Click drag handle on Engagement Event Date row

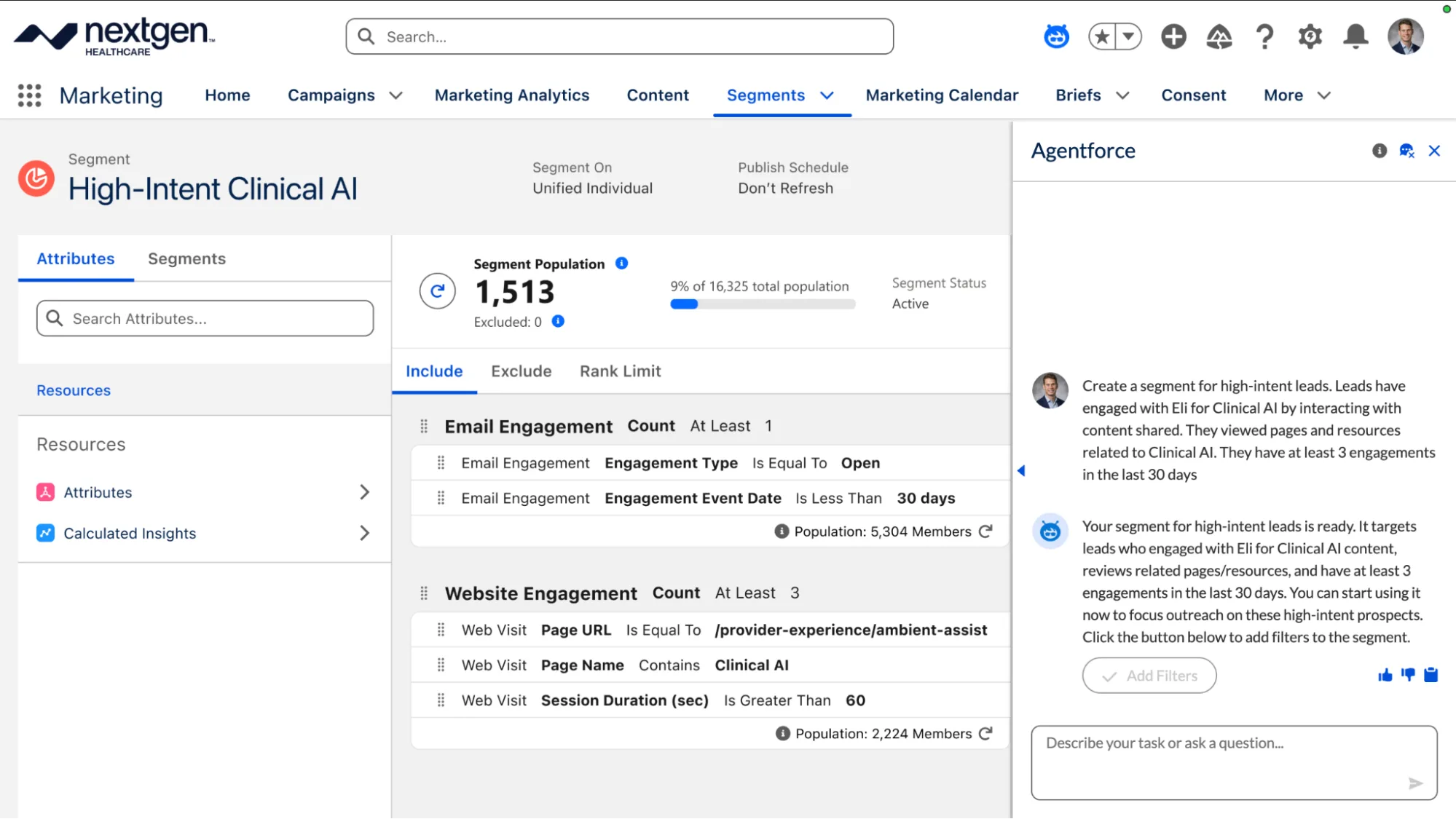(441, 498)
